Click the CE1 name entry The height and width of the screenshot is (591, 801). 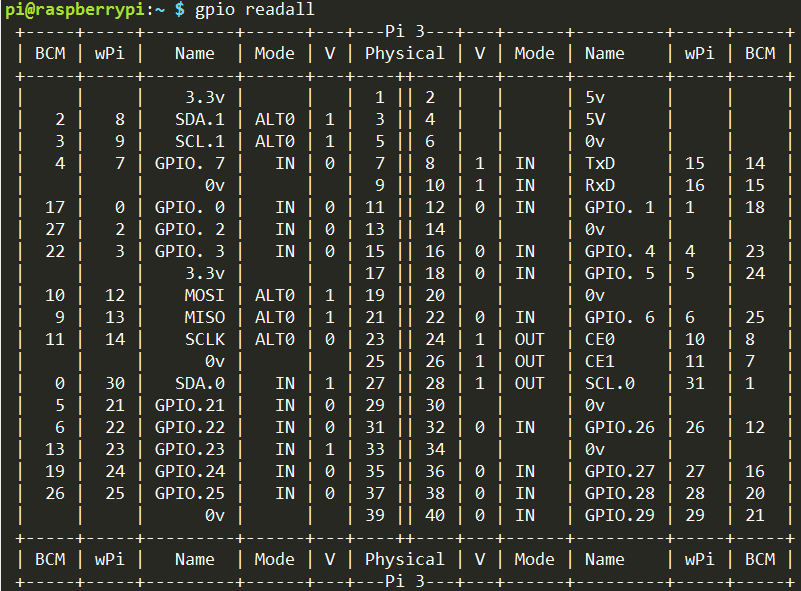[600, 361]
